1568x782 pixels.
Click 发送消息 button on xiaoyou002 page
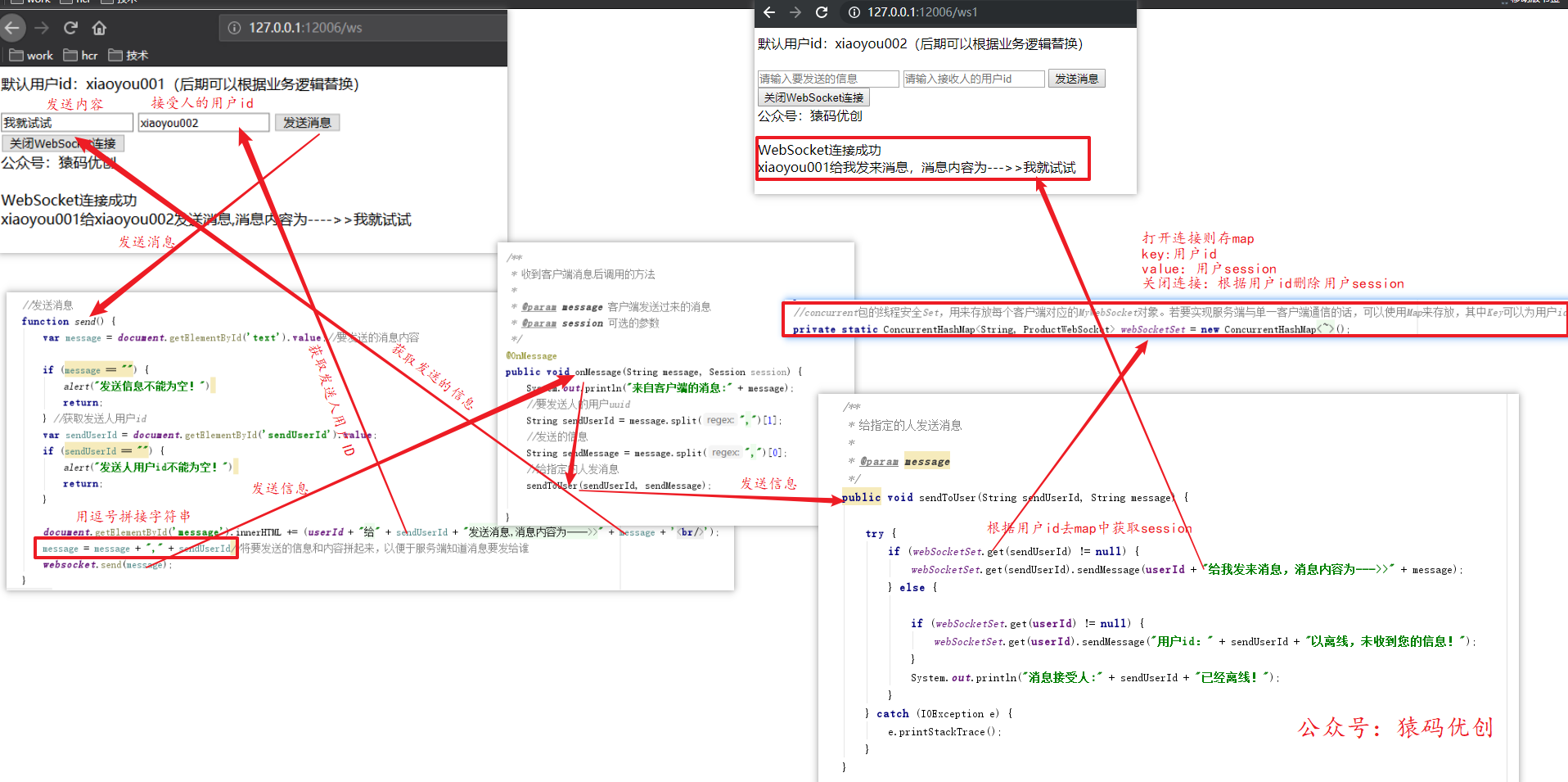point(1077,79)
